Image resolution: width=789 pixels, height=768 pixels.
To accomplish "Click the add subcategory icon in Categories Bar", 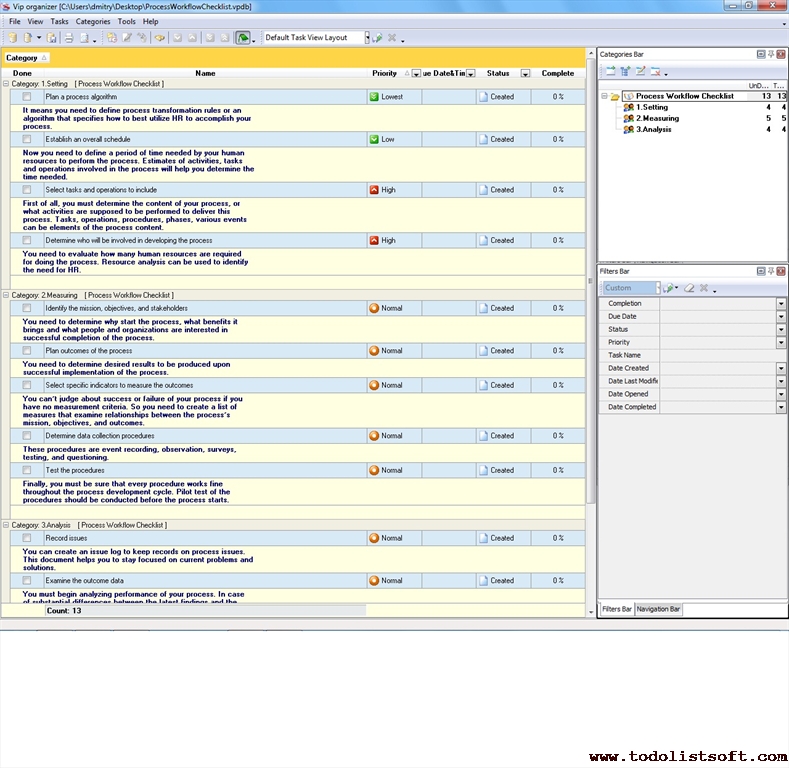I will coord(625,71).
